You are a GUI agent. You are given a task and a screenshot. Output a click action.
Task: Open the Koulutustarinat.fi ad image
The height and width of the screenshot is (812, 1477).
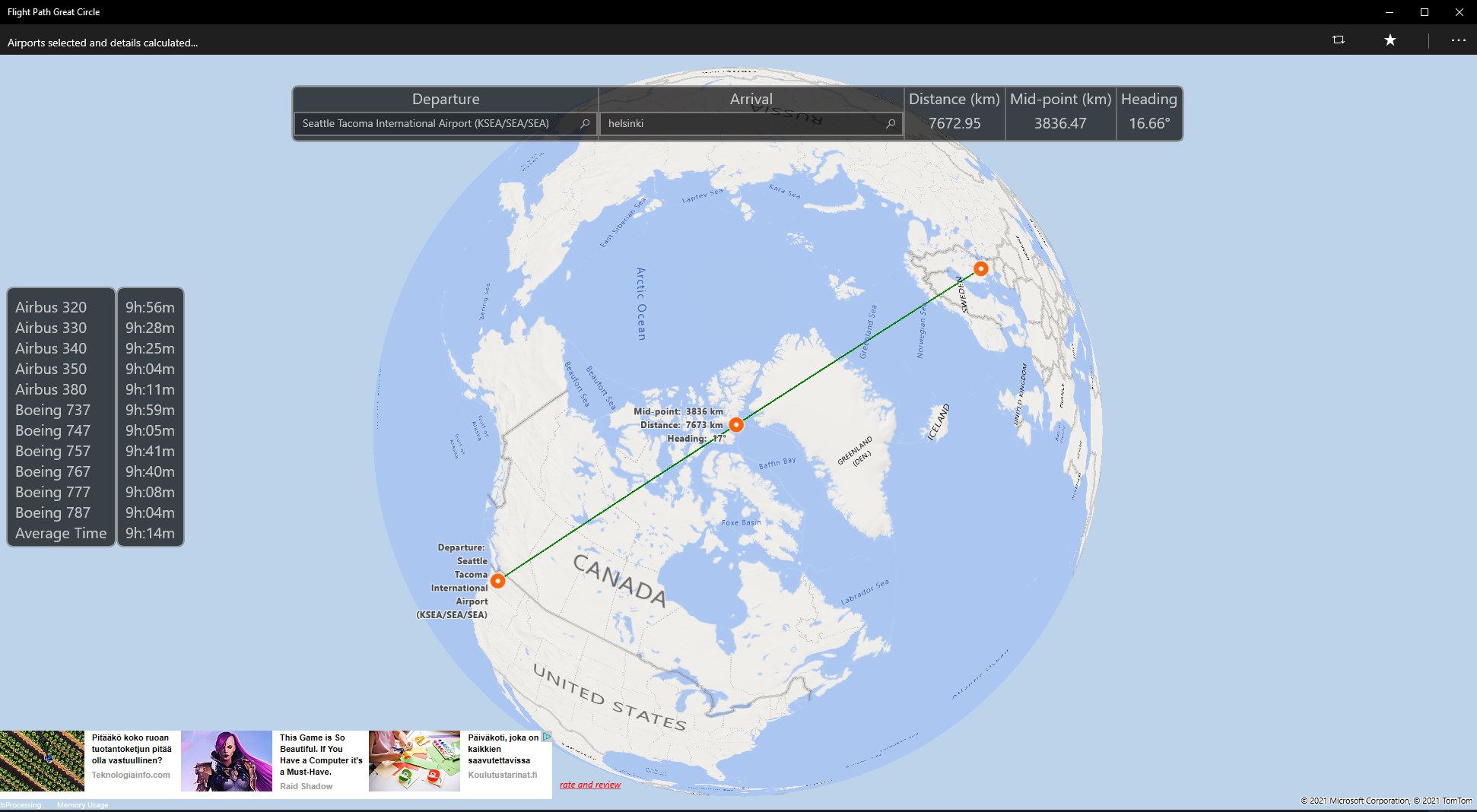(x=415, y=761)
